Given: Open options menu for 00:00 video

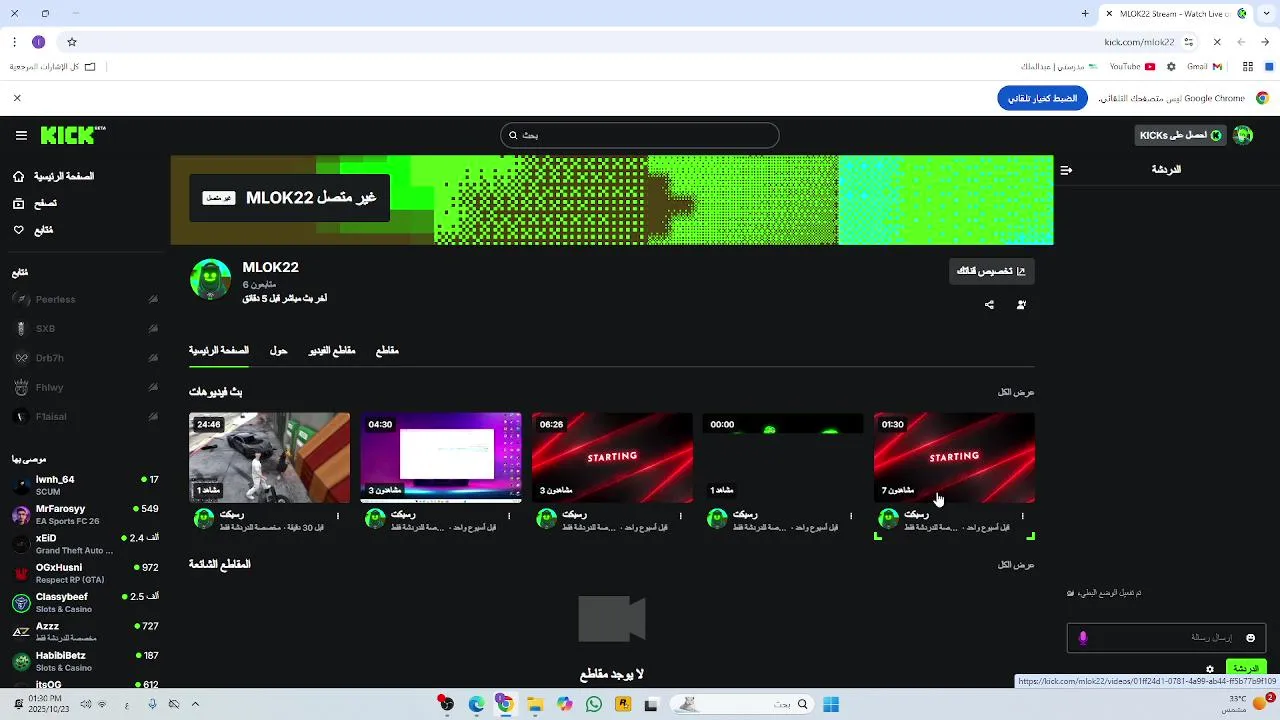Looking at the screenshot, I should click(851, 516).
